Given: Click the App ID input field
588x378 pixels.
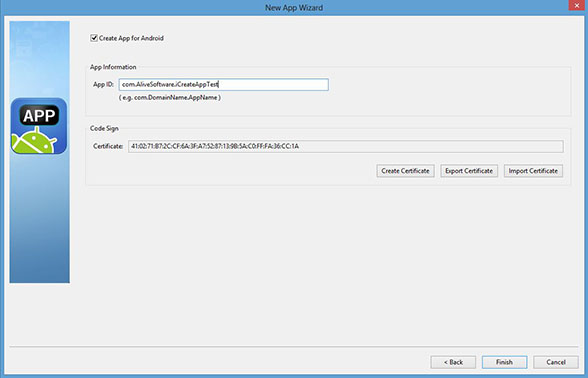Looking at the screenshot, I should pyautogui.click(x=224, y=84).
